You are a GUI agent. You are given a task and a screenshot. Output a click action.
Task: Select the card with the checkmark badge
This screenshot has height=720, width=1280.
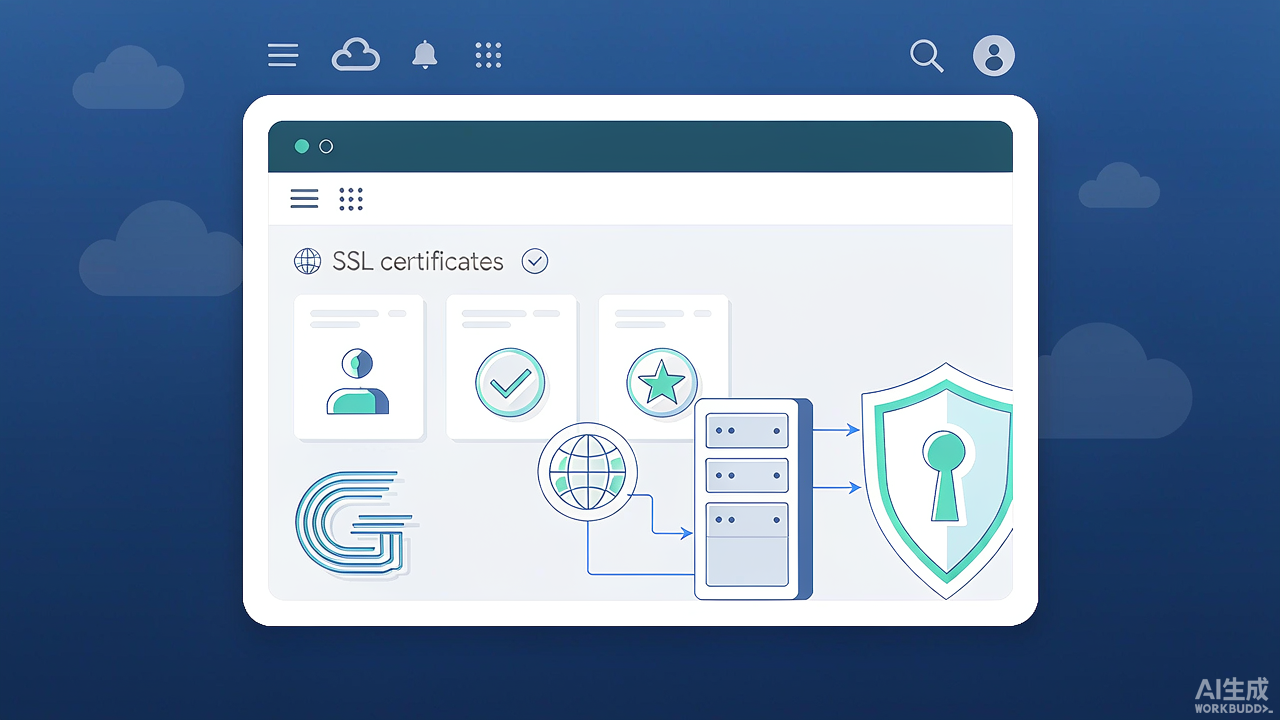click(x=511, y=367)
